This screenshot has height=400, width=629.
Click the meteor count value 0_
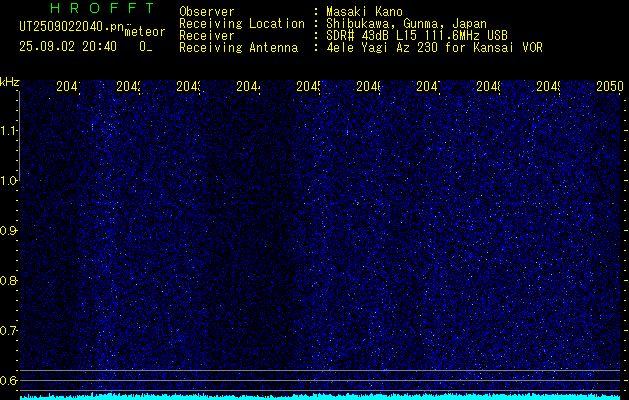tap(146, 47)
